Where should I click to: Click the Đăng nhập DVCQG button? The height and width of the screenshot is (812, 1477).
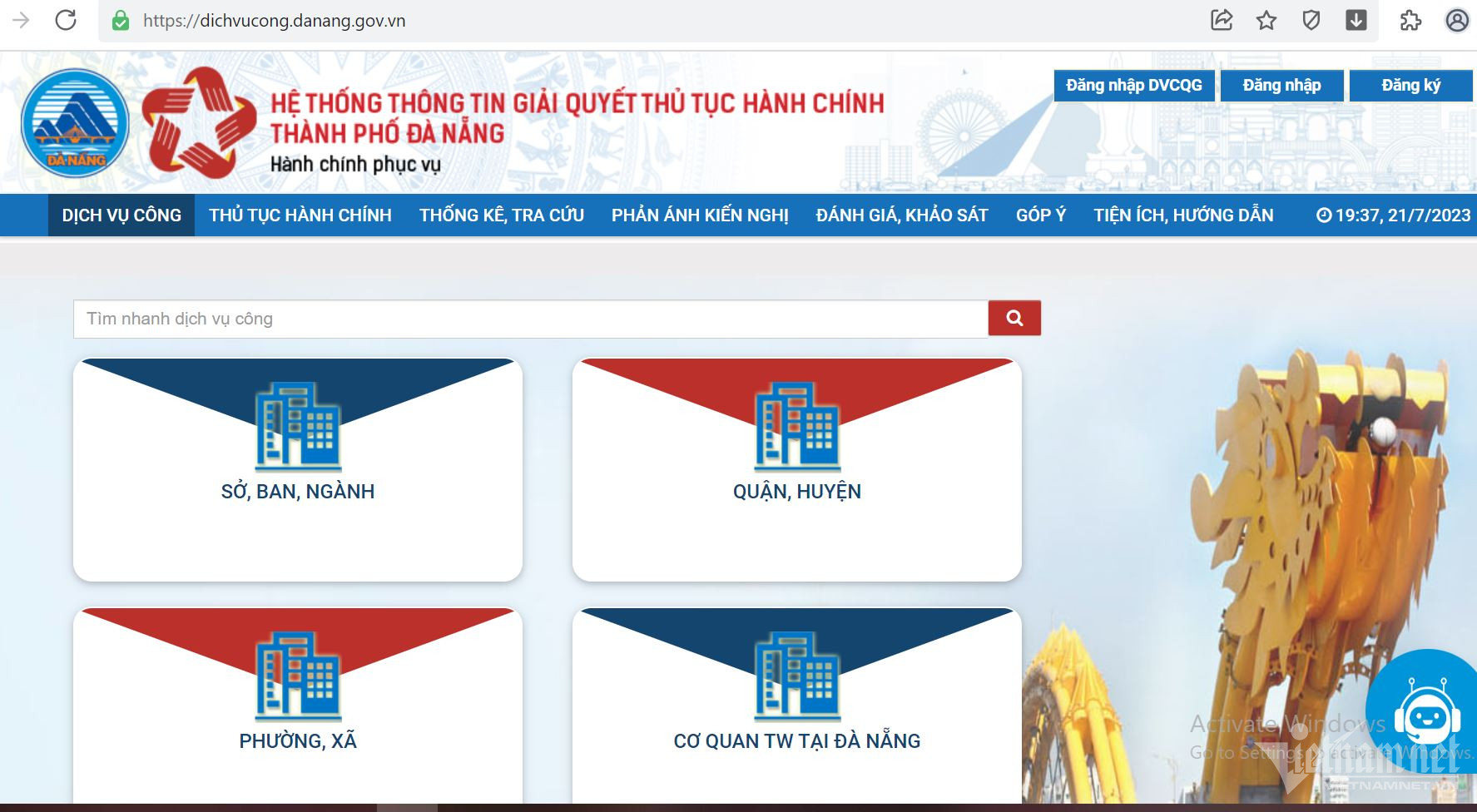1134,86
